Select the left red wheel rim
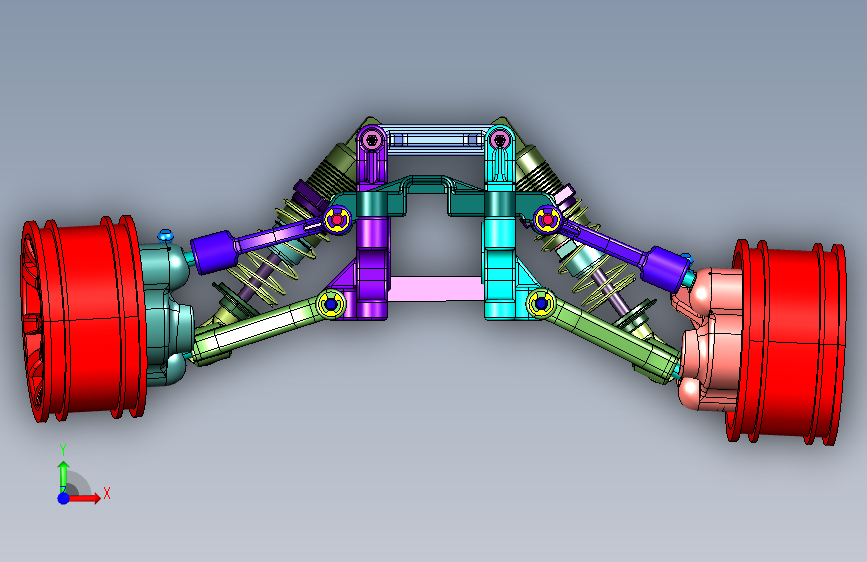867x562 pixels. coord(83,318)
